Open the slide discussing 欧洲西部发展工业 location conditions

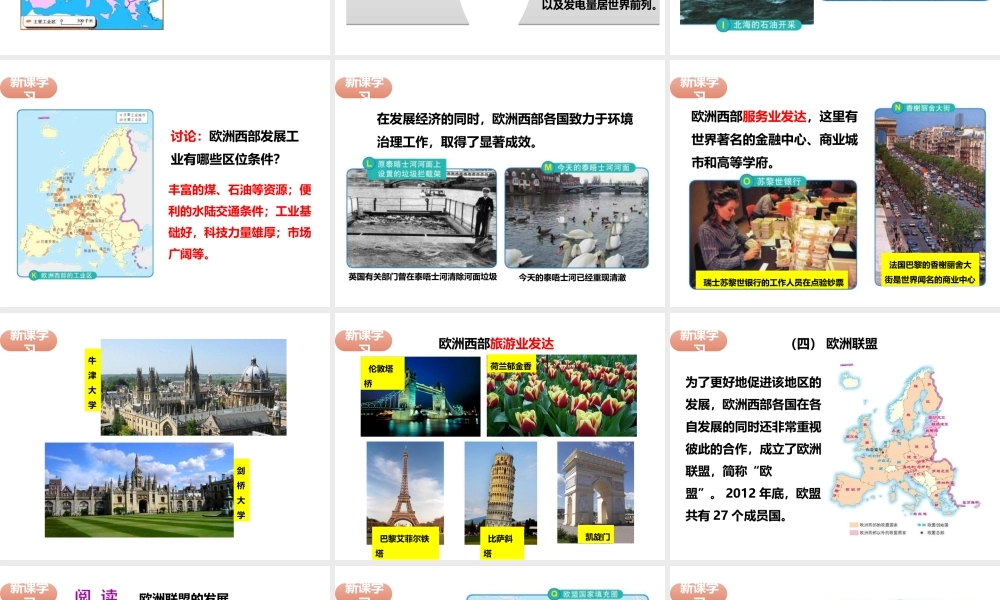pyautogui.click(x=165, y=183)
